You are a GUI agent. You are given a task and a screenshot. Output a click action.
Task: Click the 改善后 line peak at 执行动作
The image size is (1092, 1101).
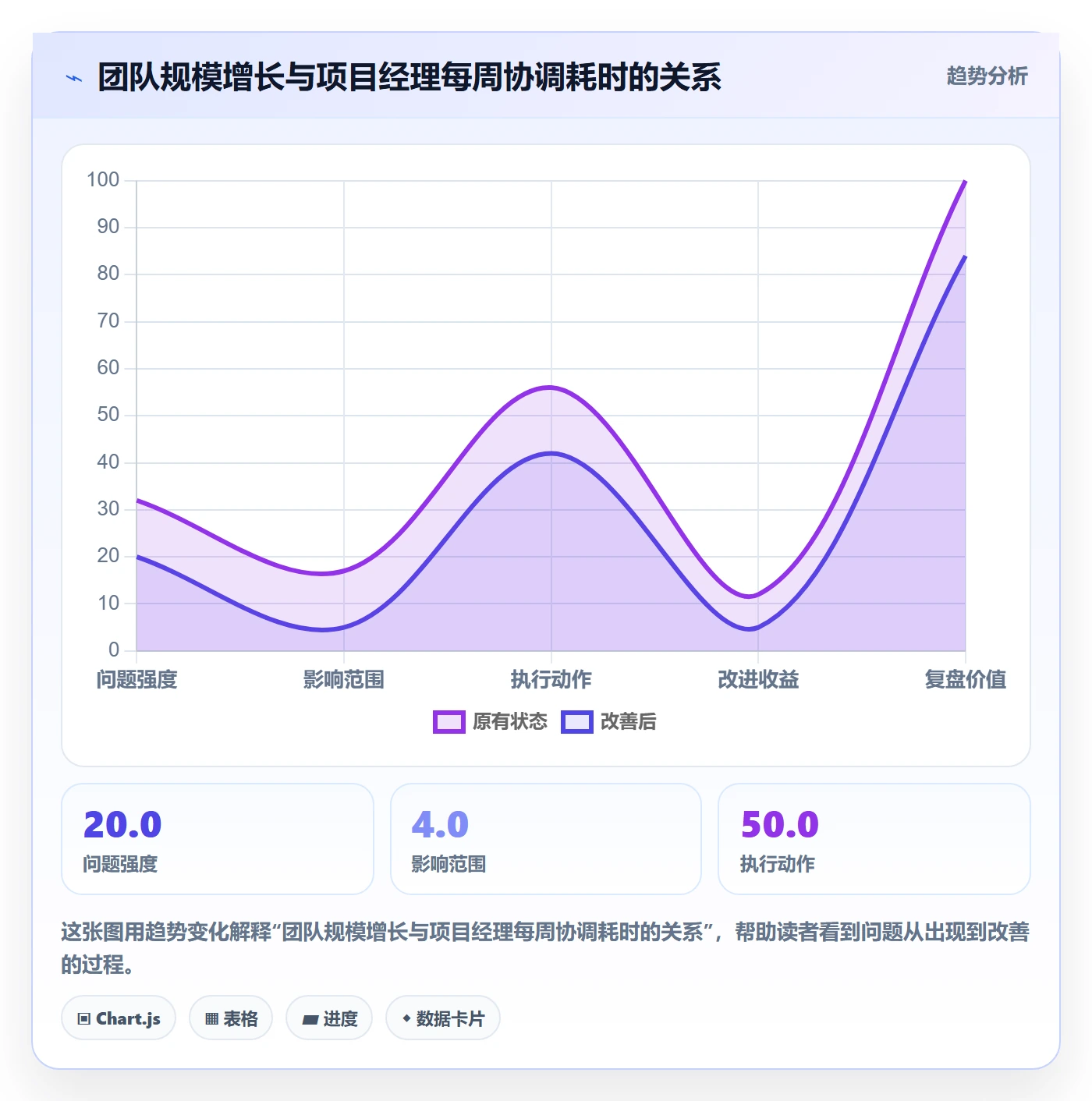[x=551, y=453]
